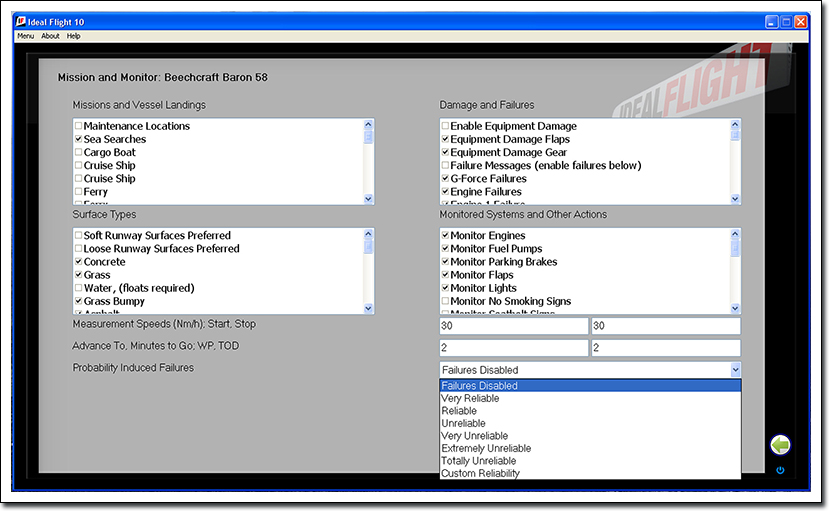Choose Very Reliable option
832x513 pixels.
[590, 398]
